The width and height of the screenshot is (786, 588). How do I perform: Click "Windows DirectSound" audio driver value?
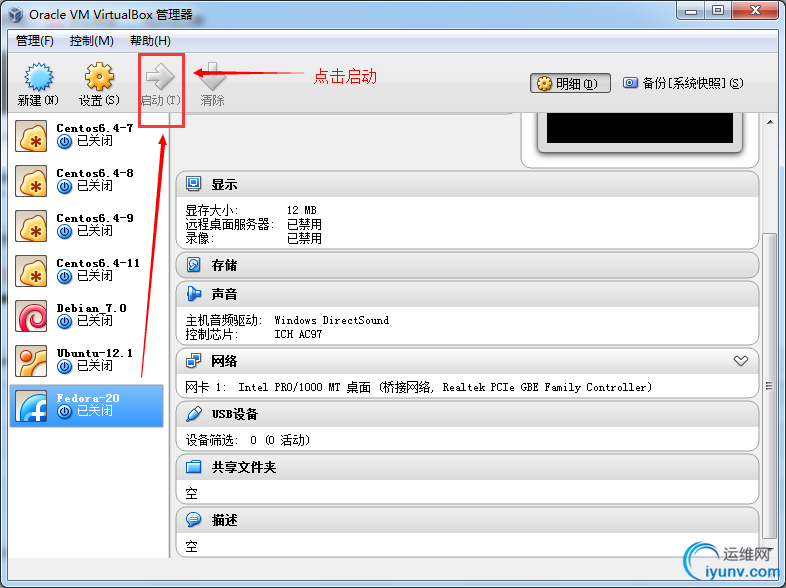pos(331,320)
